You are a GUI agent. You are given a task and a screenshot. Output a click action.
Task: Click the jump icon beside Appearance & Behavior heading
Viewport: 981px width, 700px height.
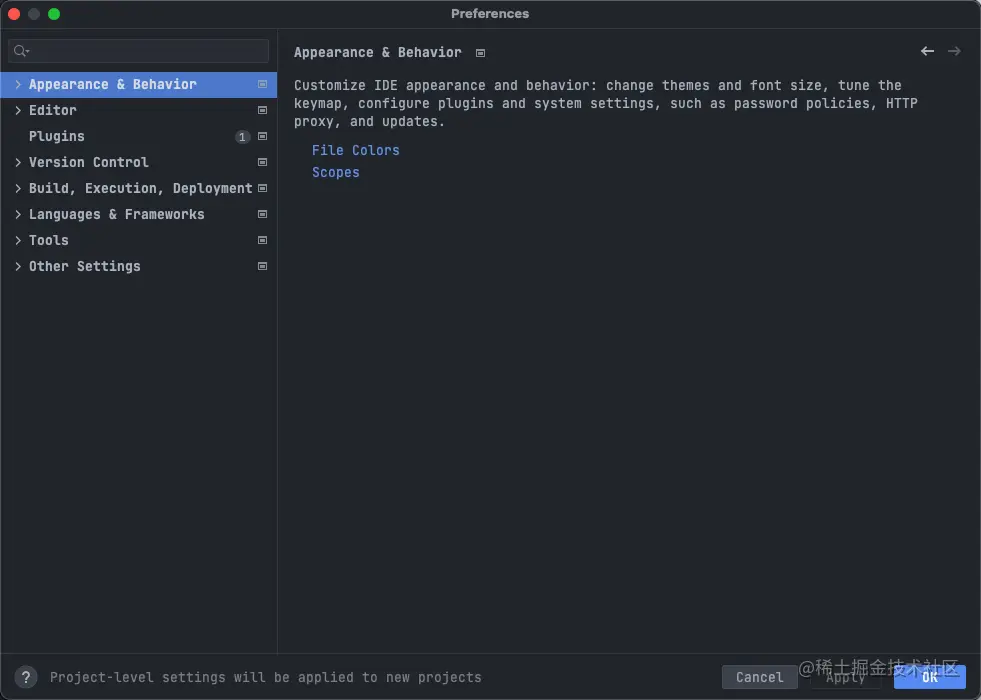coord(480,52)
